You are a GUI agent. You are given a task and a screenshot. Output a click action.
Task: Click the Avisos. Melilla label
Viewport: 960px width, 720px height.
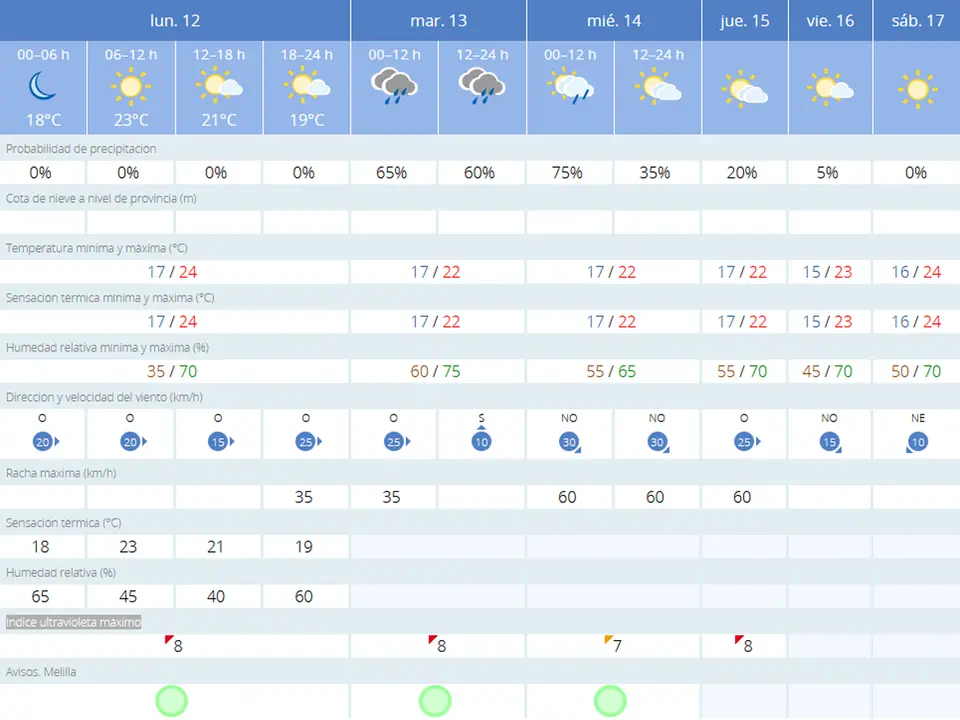[41, 672]
